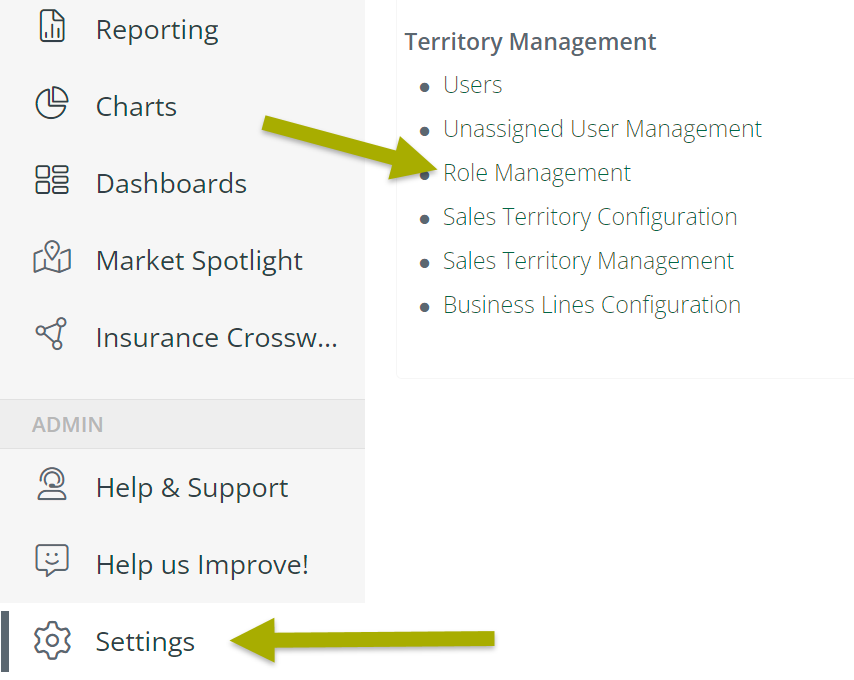Click the Insurance Crosswalk share icon
This screenshot has width=854, height=680.
pyautogui.click(x=51, y=333)
